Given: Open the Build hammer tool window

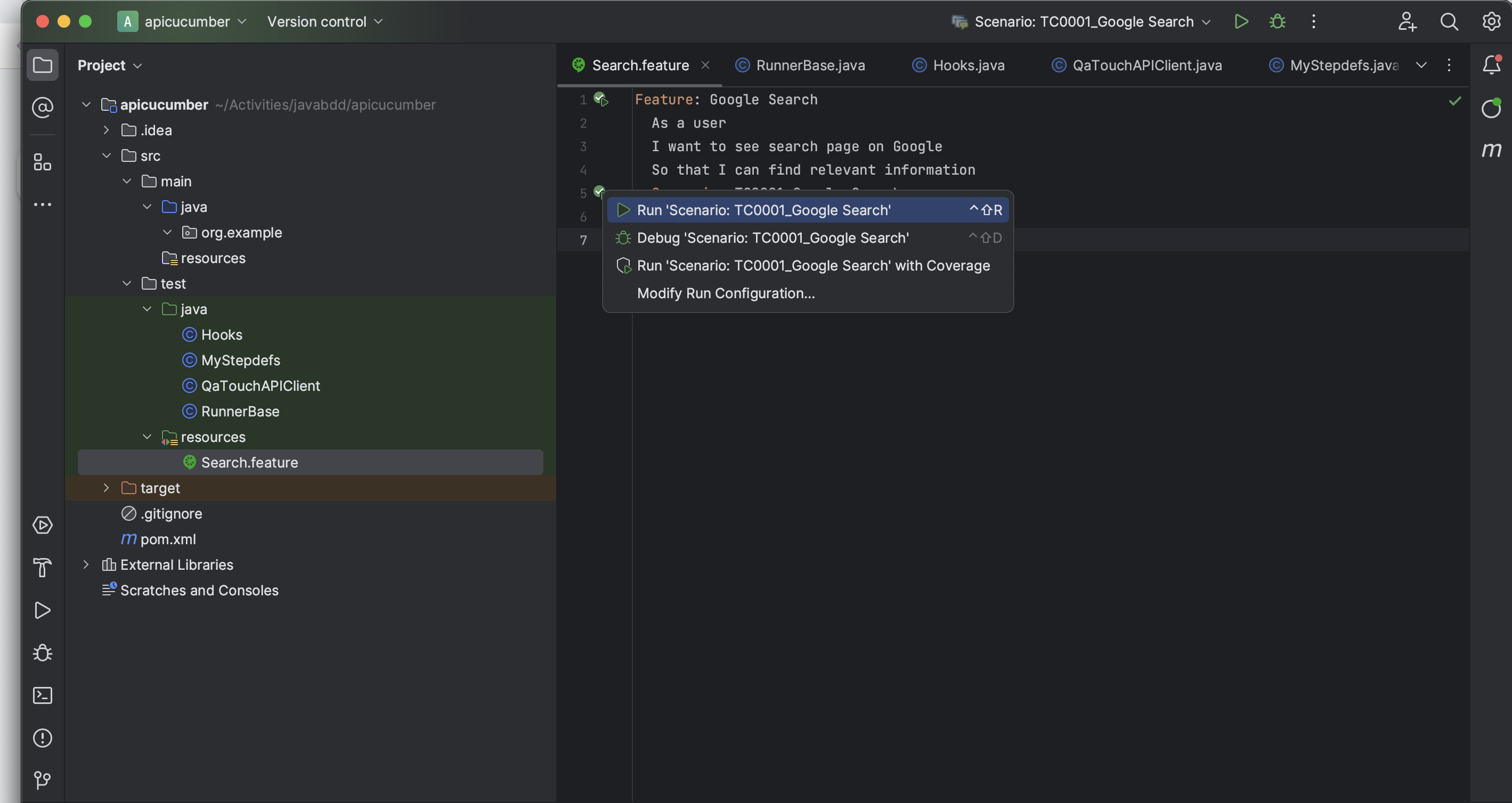Looking at the screenshot, I should (42, 568).
